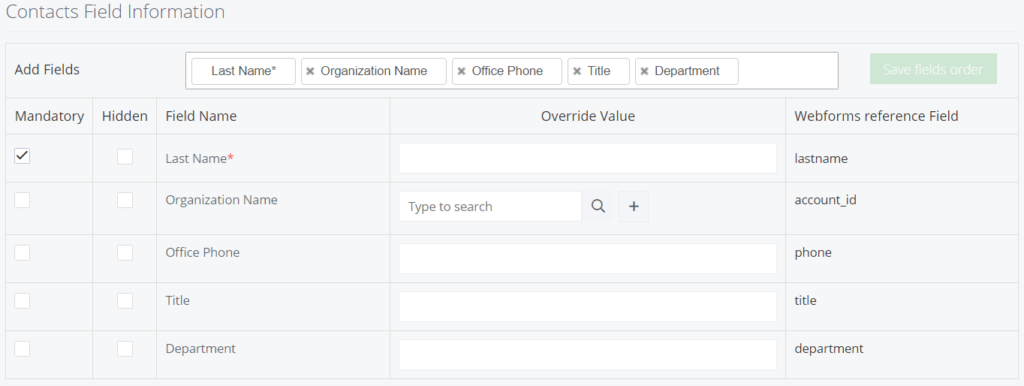Screen dimensions: 1024x386
Task: Click the Override Value column header
Action: (588, 116)
